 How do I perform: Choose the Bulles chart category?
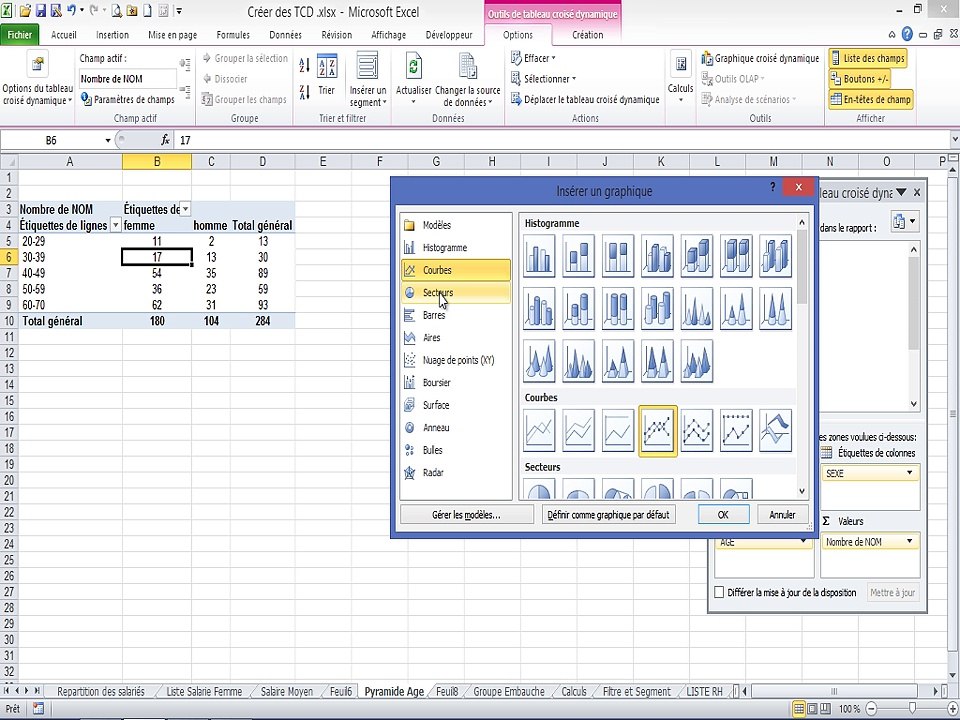click(x=456, y=450)
